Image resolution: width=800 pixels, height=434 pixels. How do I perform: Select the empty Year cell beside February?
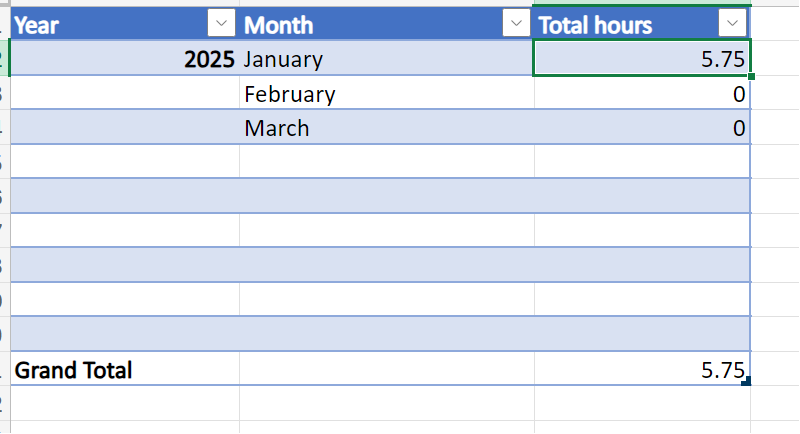125,94
